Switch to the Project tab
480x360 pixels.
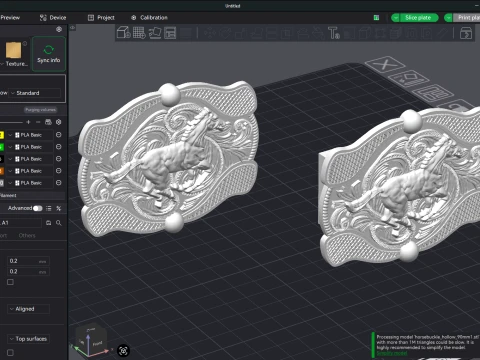pos(101,18)
